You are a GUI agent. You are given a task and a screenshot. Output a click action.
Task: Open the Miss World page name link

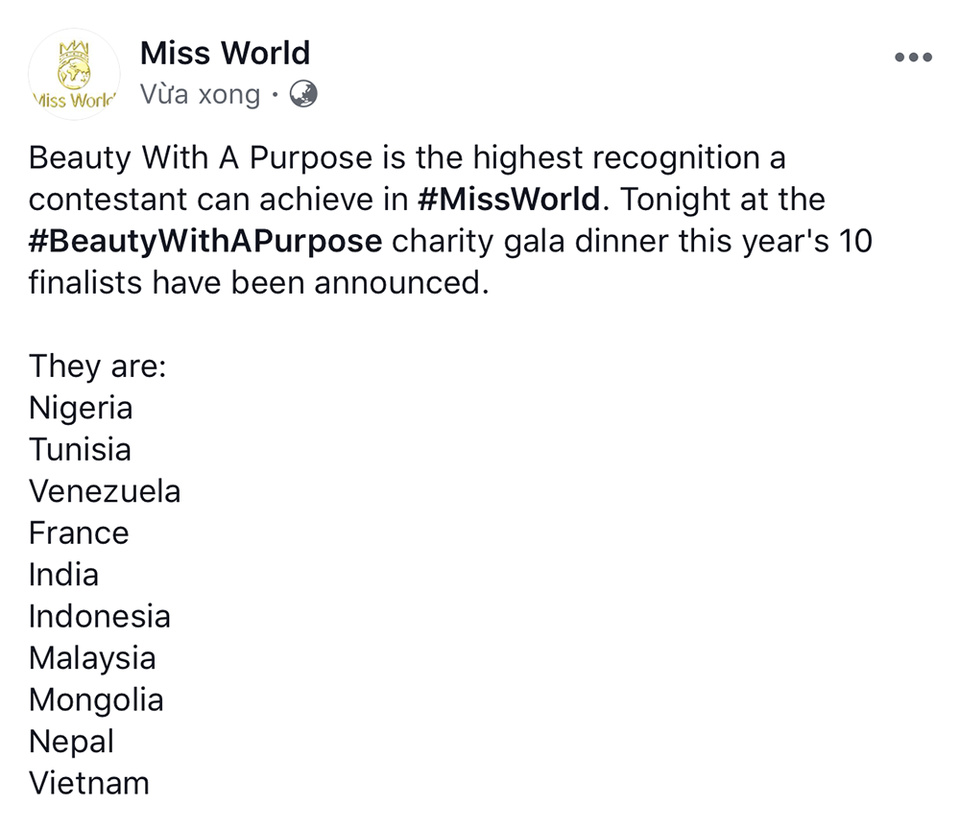coord(225,53)
